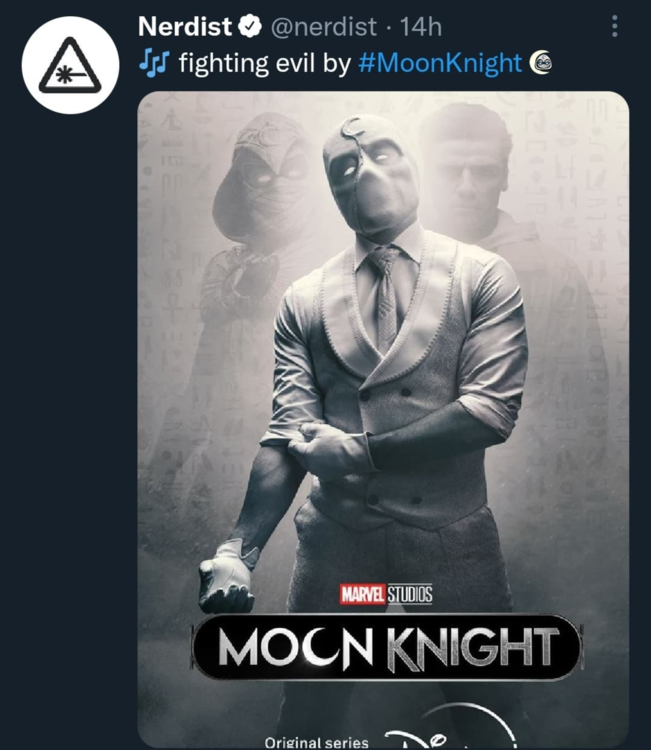Click the "fighting evil by" tweet text

point(262,64)
